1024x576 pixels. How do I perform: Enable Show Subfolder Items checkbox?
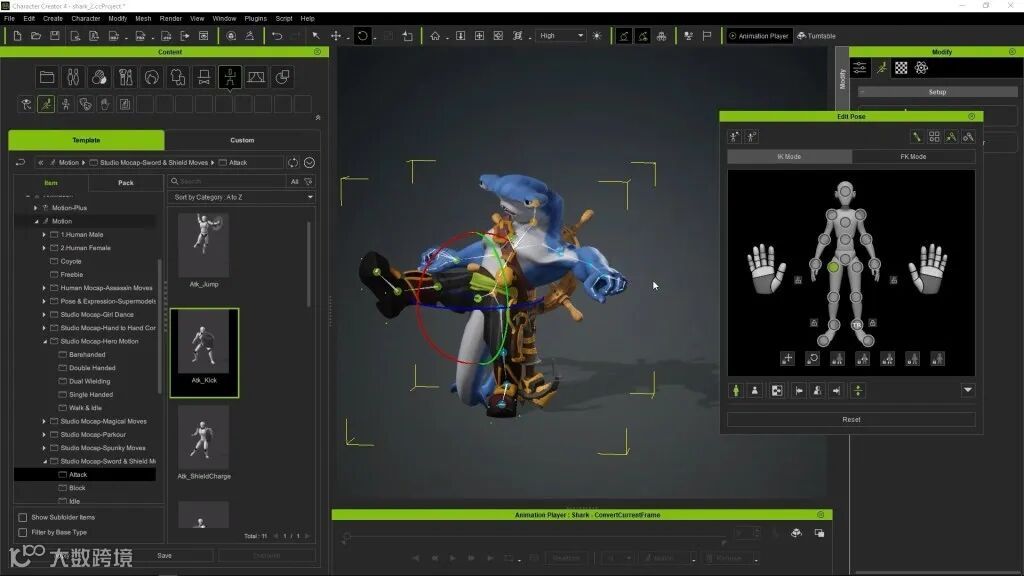click(x=23, y=517)
